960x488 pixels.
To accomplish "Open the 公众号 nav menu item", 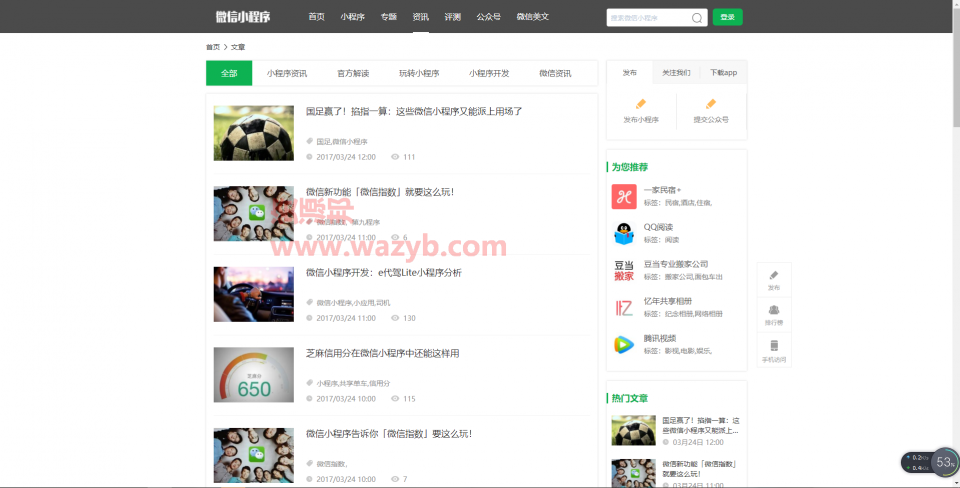I will point(489,17).
